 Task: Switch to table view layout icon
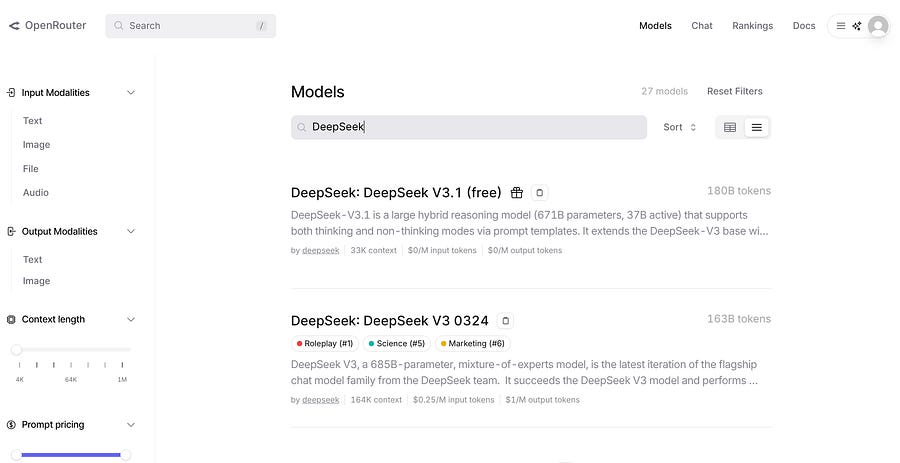tap(730, 127)
